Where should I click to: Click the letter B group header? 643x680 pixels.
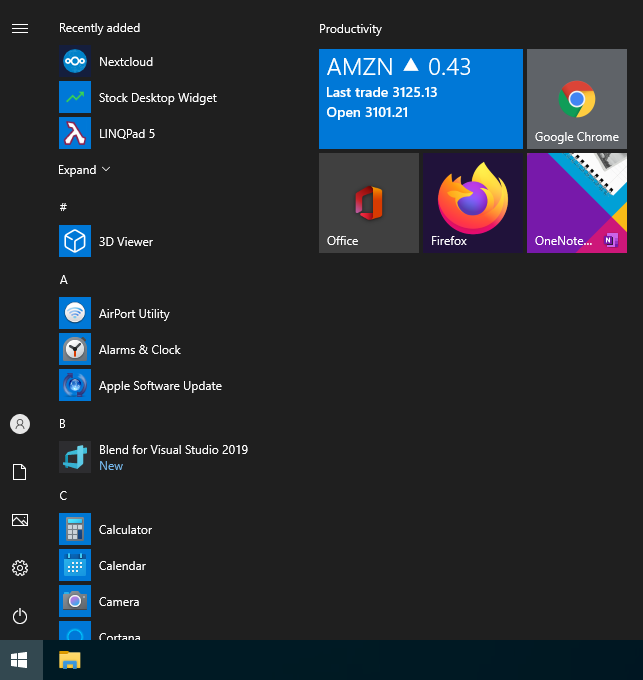coord(62,424)
